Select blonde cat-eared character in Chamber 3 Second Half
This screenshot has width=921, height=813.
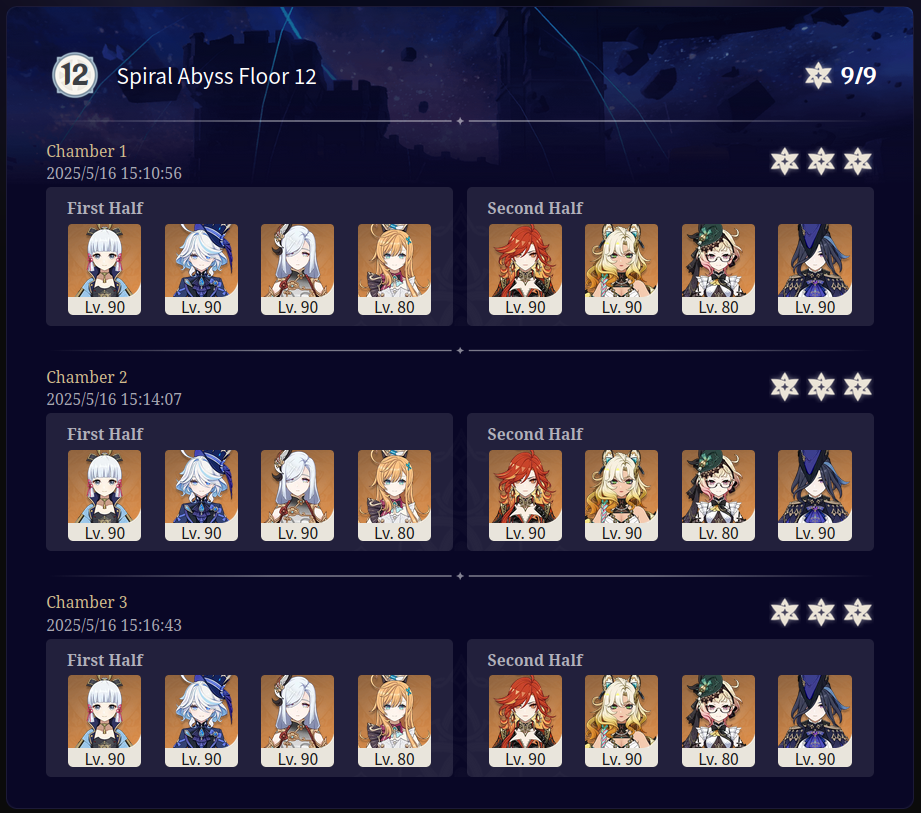tap(621, 721)
